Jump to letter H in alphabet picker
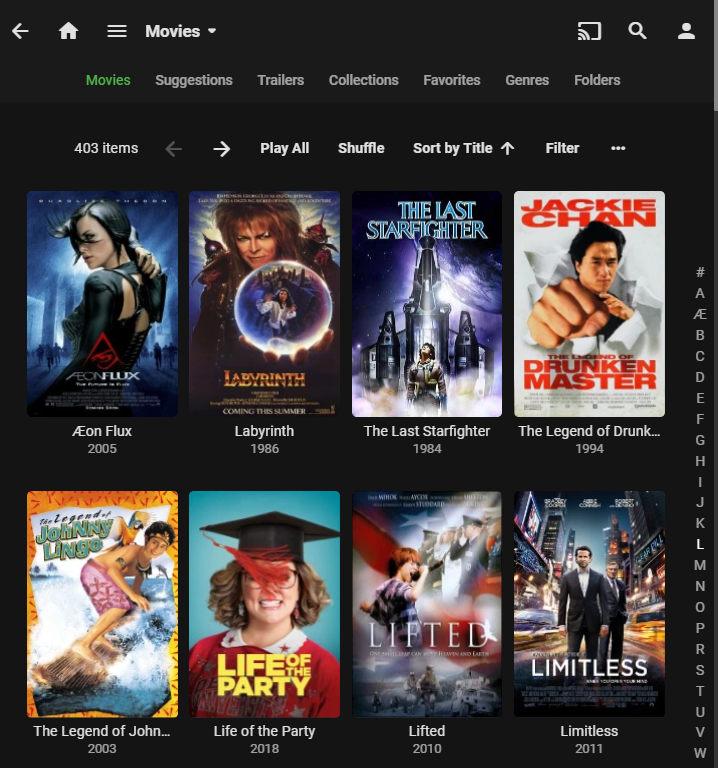The image size is (718, 768). click(700, 461)
